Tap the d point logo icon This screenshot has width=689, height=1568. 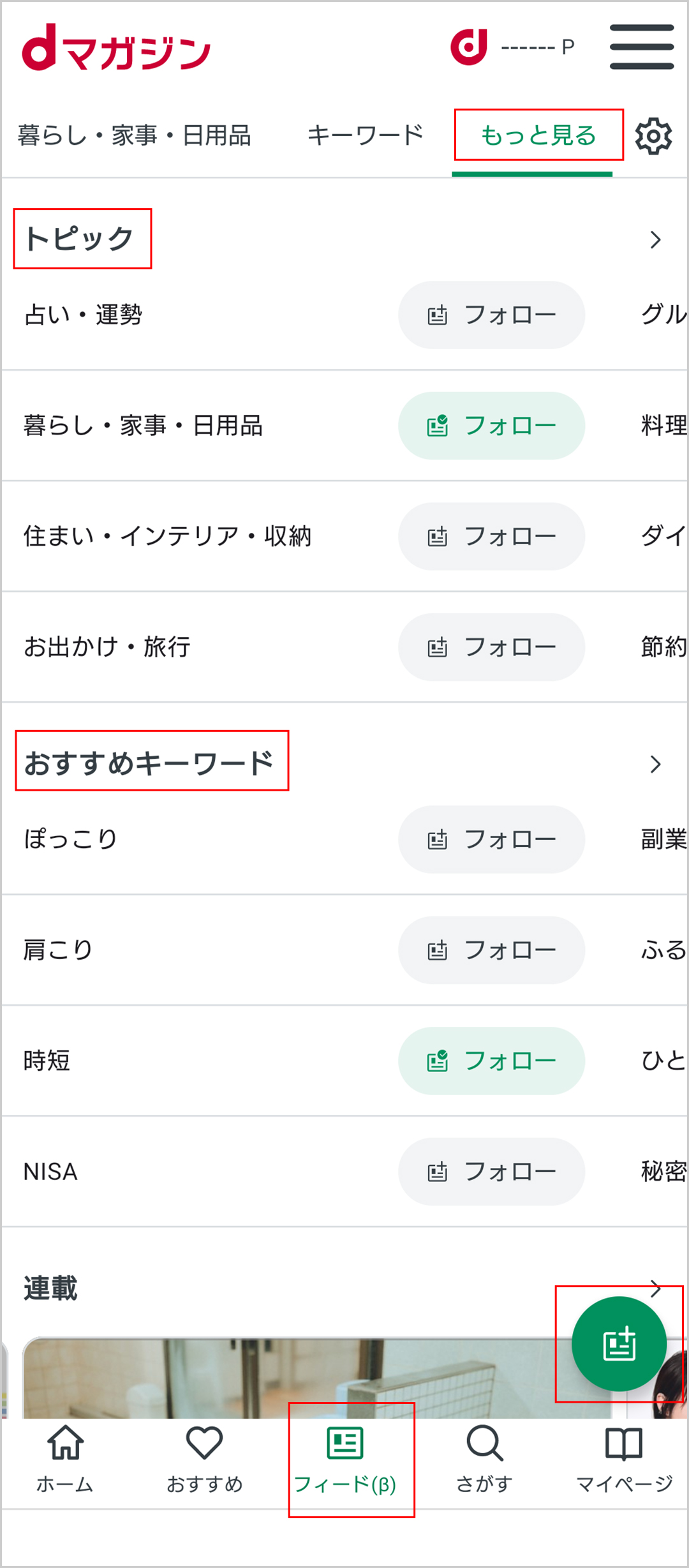[x=469, y=47]
